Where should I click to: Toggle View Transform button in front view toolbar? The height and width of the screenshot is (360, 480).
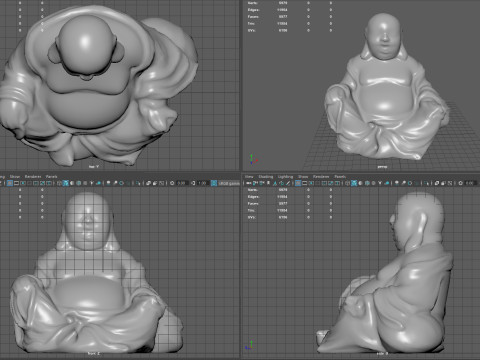[214, 183]
